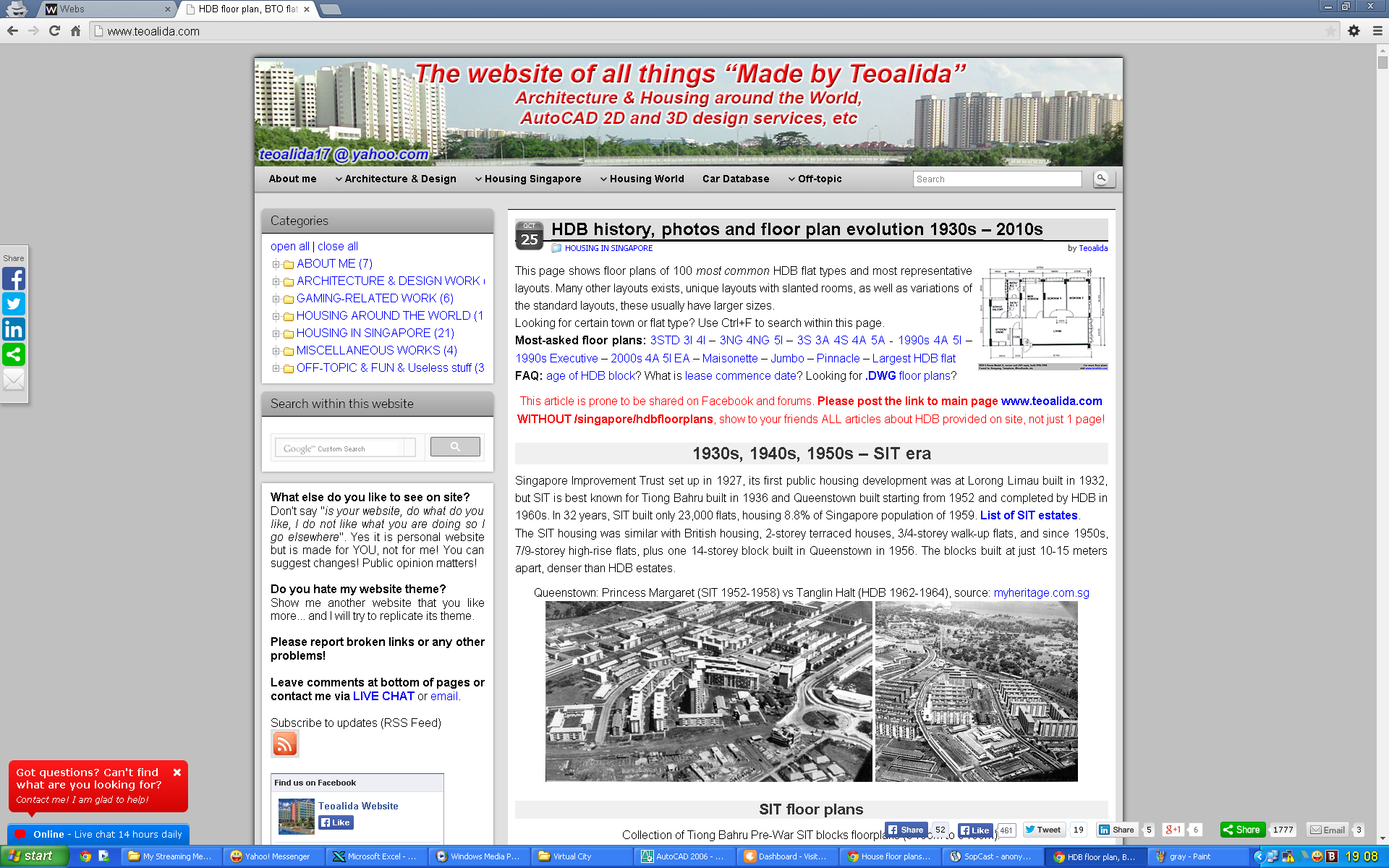Open Online live chat bar
Image resolution: width=1389 pixels, height=868 pixels.
98,834
